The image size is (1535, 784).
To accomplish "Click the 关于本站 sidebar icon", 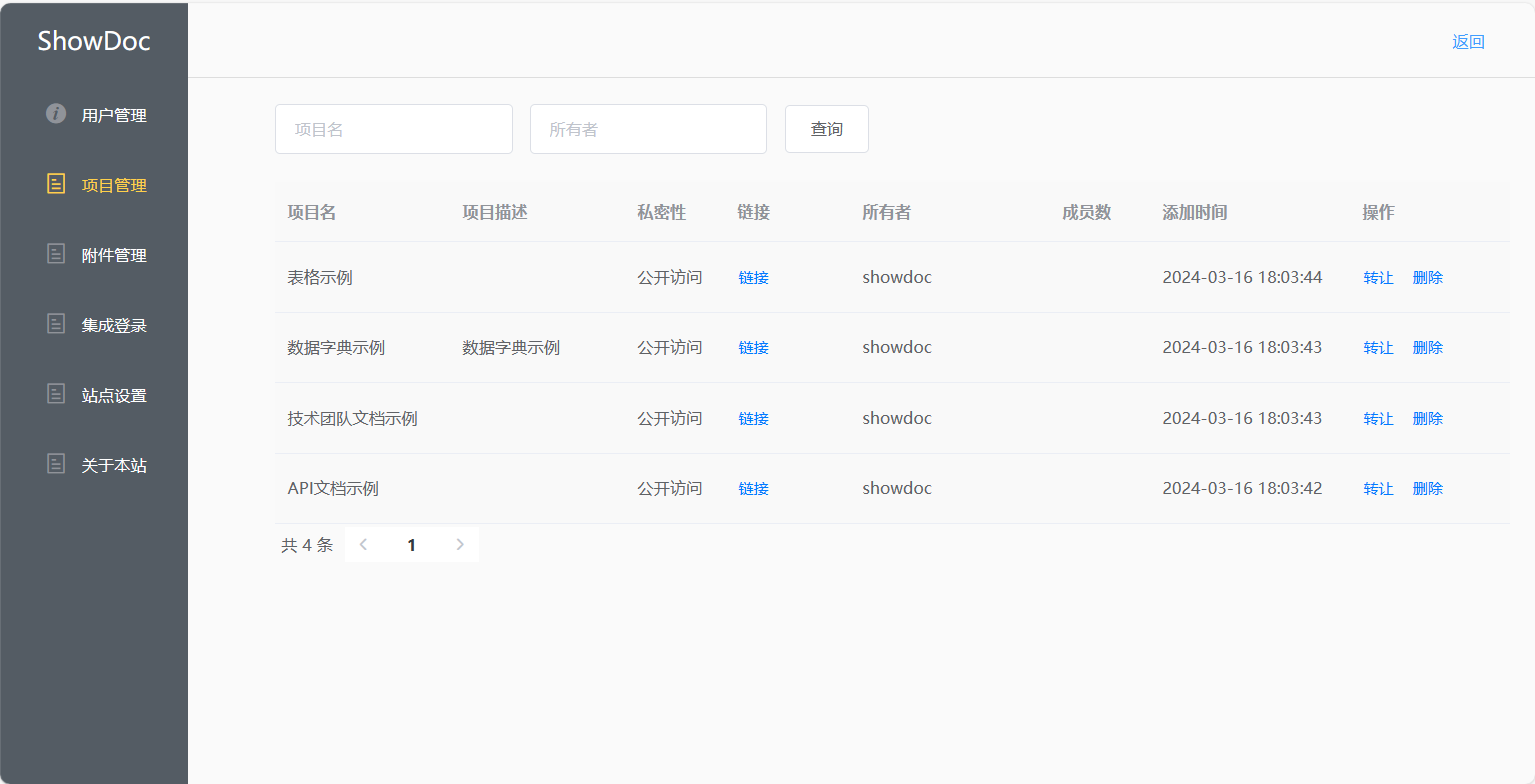I will pyautogui.click(x=56, y=464).
